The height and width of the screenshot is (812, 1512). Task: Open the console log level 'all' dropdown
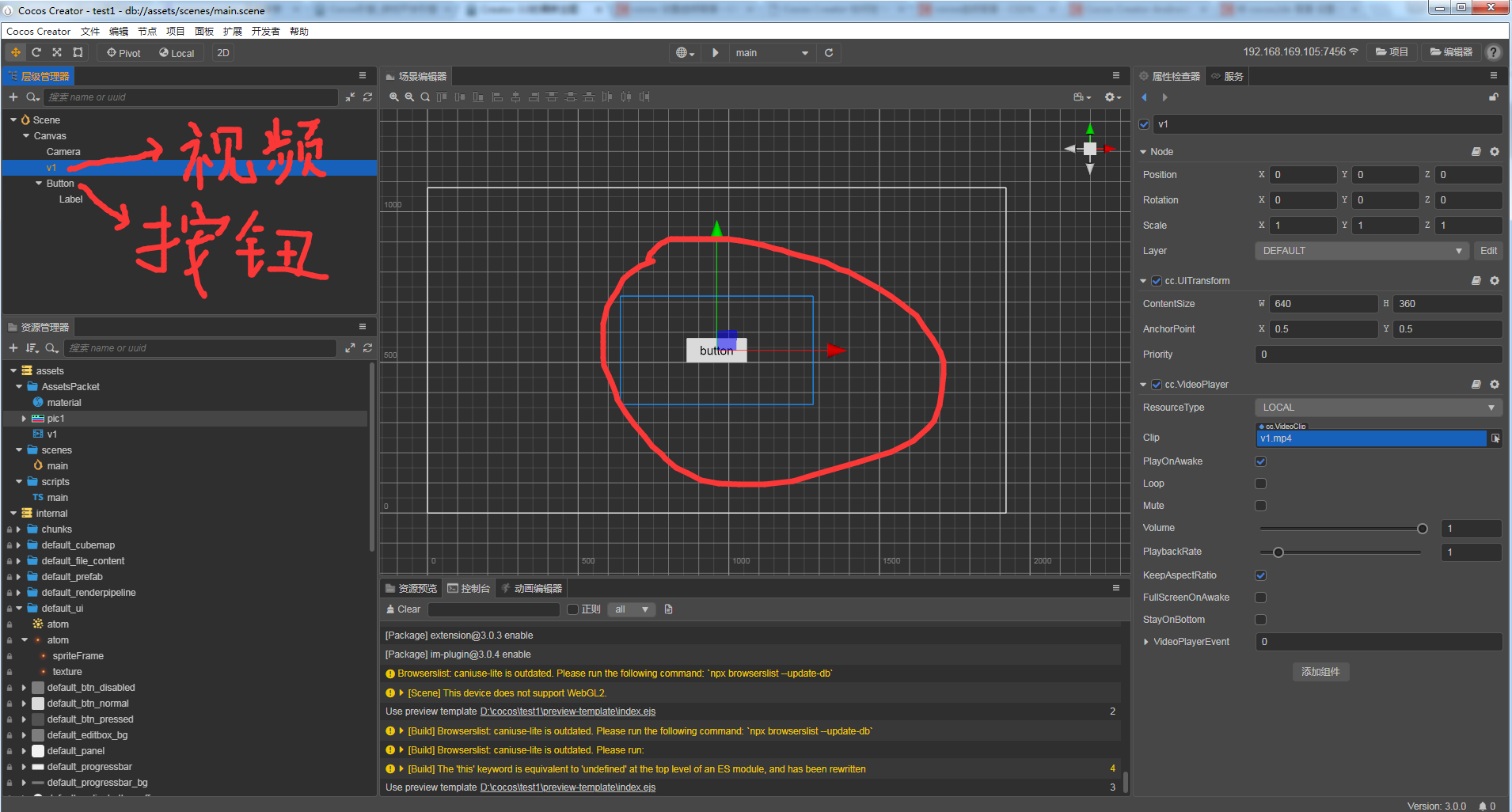631,609
